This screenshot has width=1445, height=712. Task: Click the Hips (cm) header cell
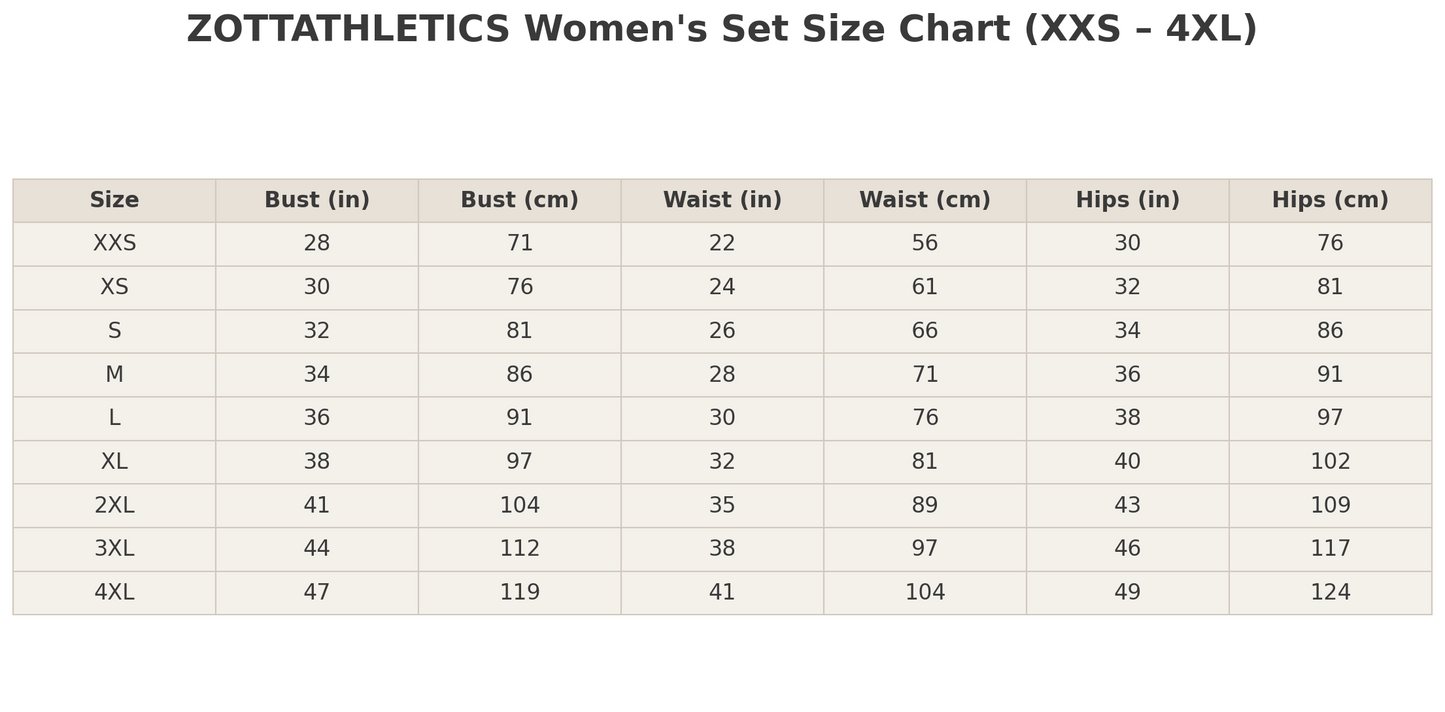1330,200
